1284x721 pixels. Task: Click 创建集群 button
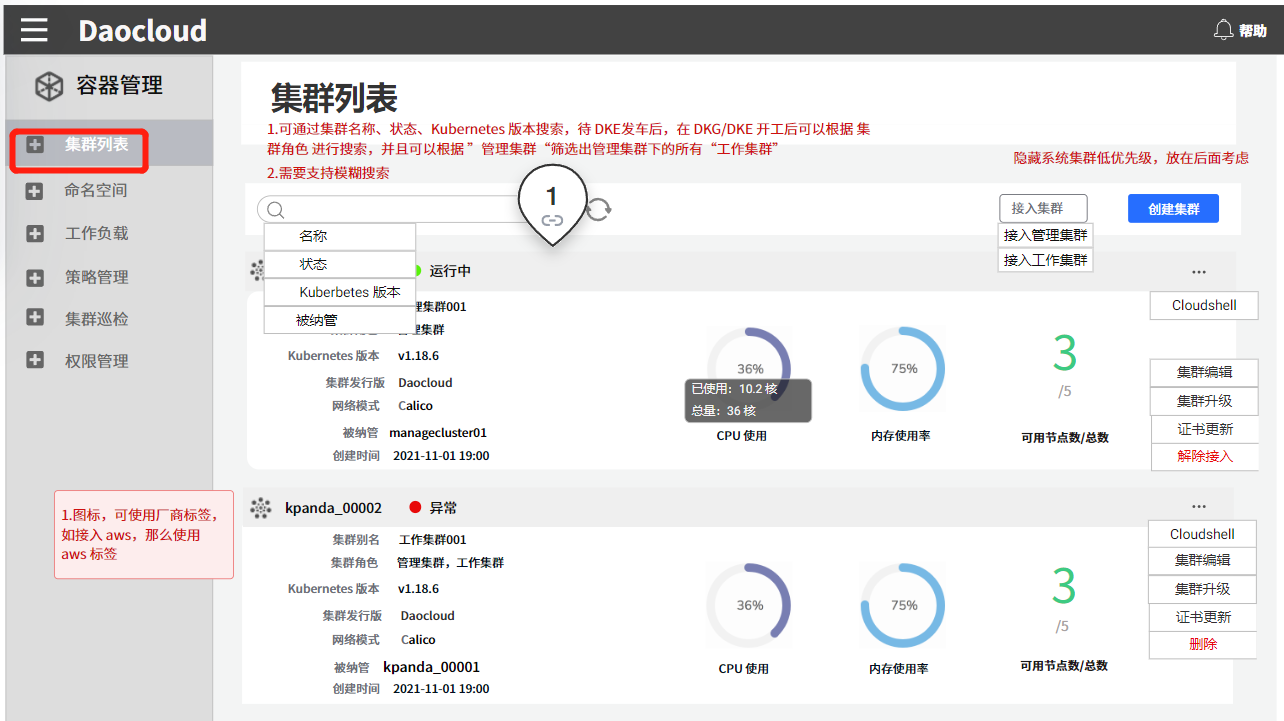pyautogui.click(x=1173, y=208)
